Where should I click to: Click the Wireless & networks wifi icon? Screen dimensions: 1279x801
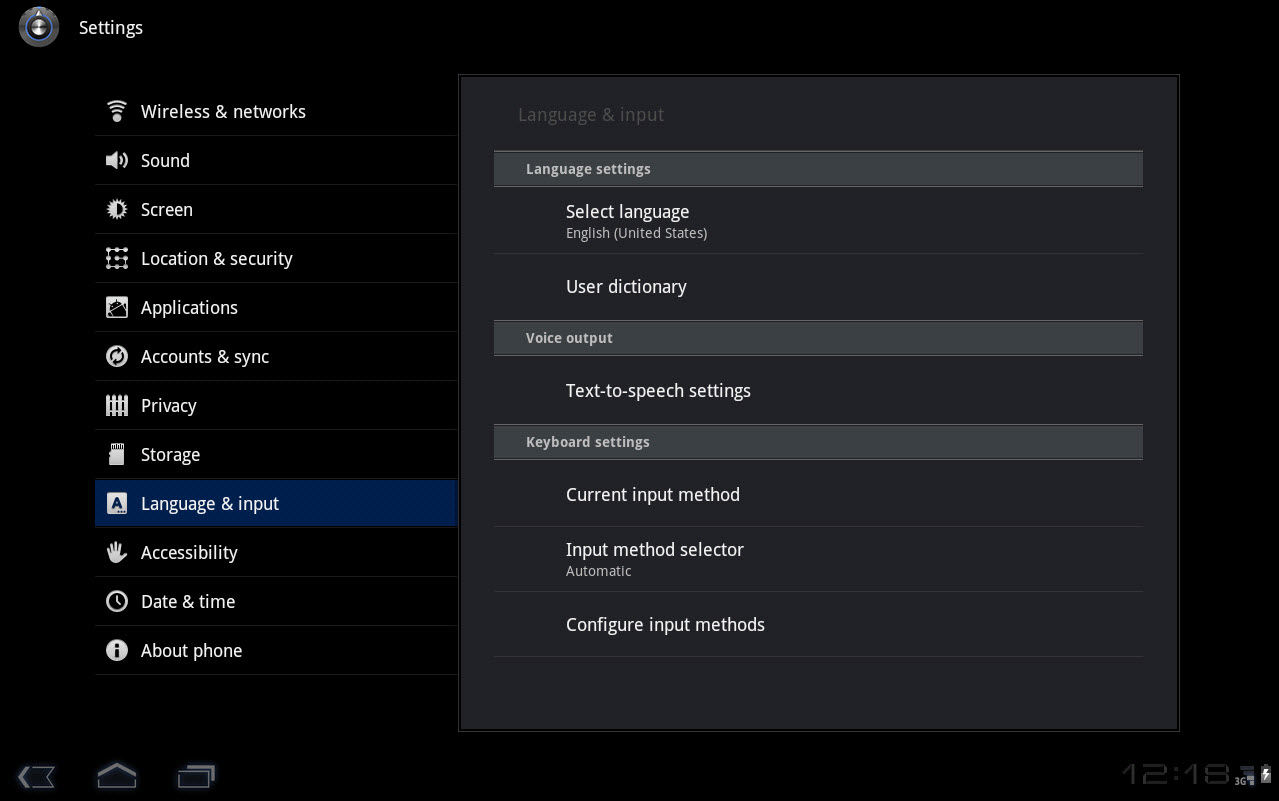(x=117, y=111)
